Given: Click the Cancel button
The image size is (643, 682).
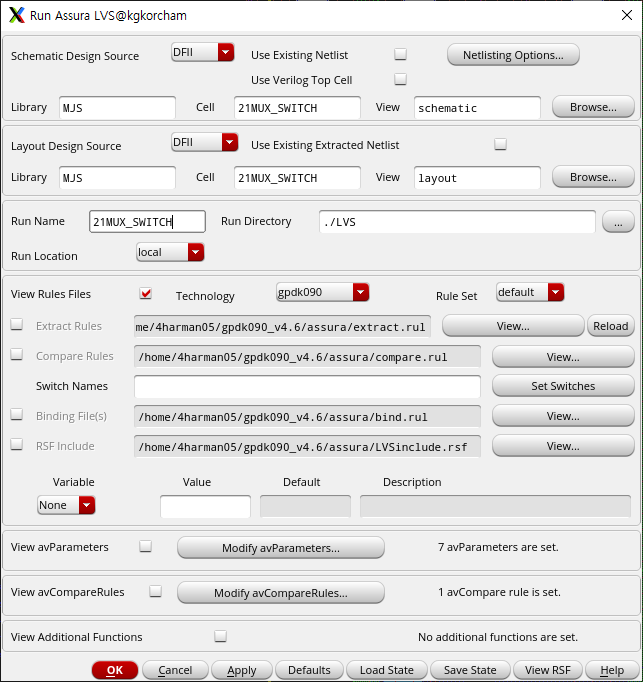Looking at the screenshot, I should point(175,670).
